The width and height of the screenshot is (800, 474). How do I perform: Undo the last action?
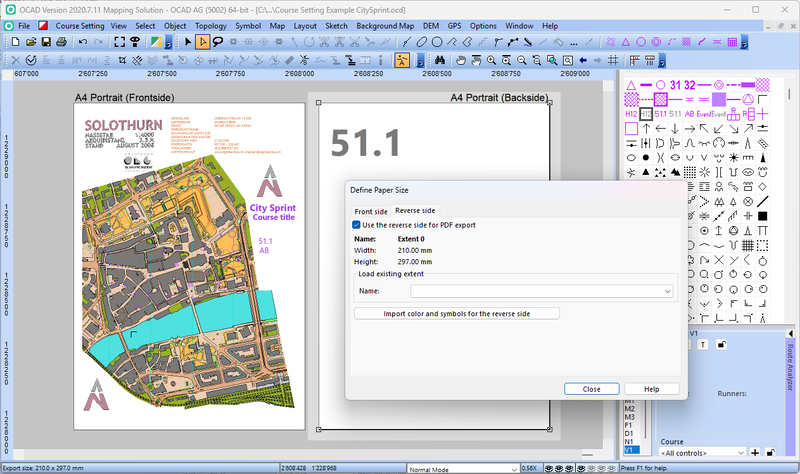(x=83, y=42)
